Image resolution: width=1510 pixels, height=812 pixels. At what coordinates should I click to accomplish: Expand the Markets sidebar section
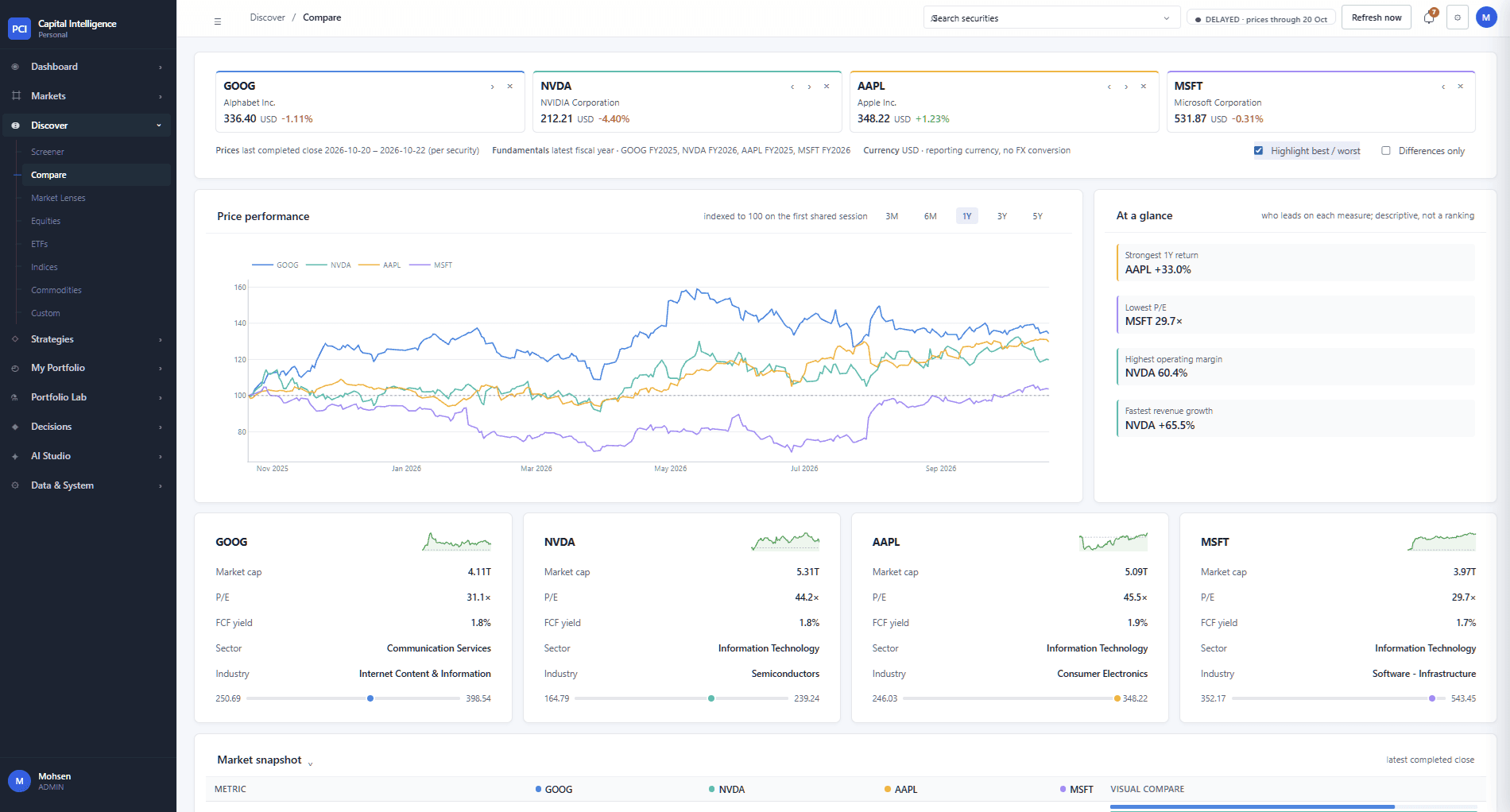(86, 96)
